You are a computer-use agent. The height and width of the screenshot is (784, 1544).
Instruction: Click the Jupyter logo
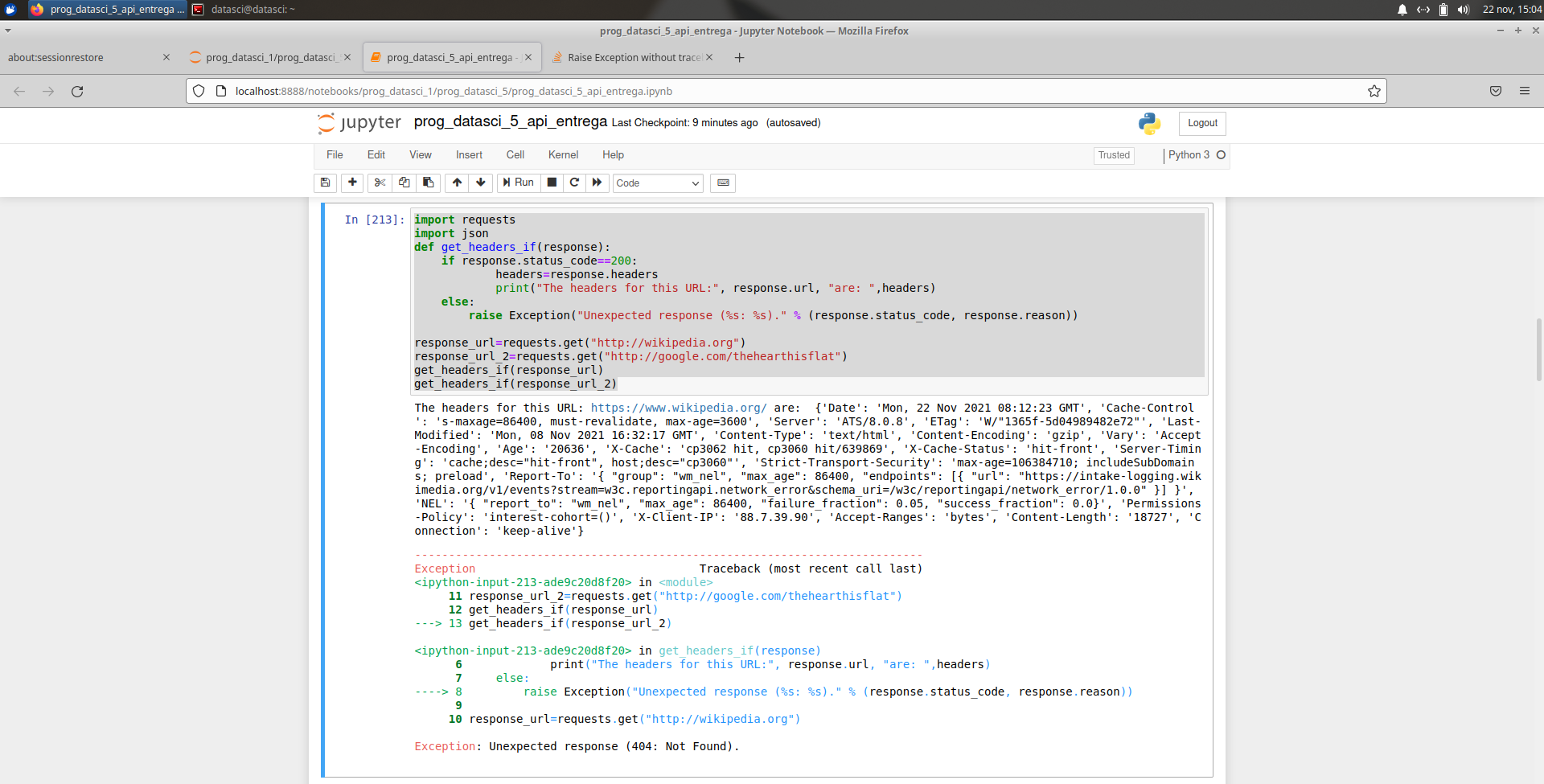pos(359,122)
